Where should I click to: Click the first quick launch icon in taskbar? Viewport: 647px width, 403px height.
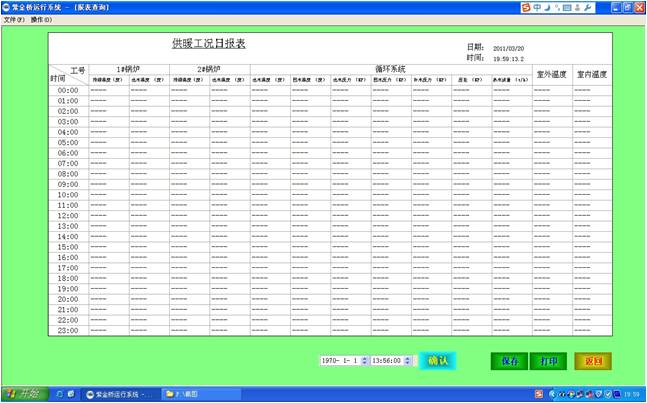coord(58,394)
